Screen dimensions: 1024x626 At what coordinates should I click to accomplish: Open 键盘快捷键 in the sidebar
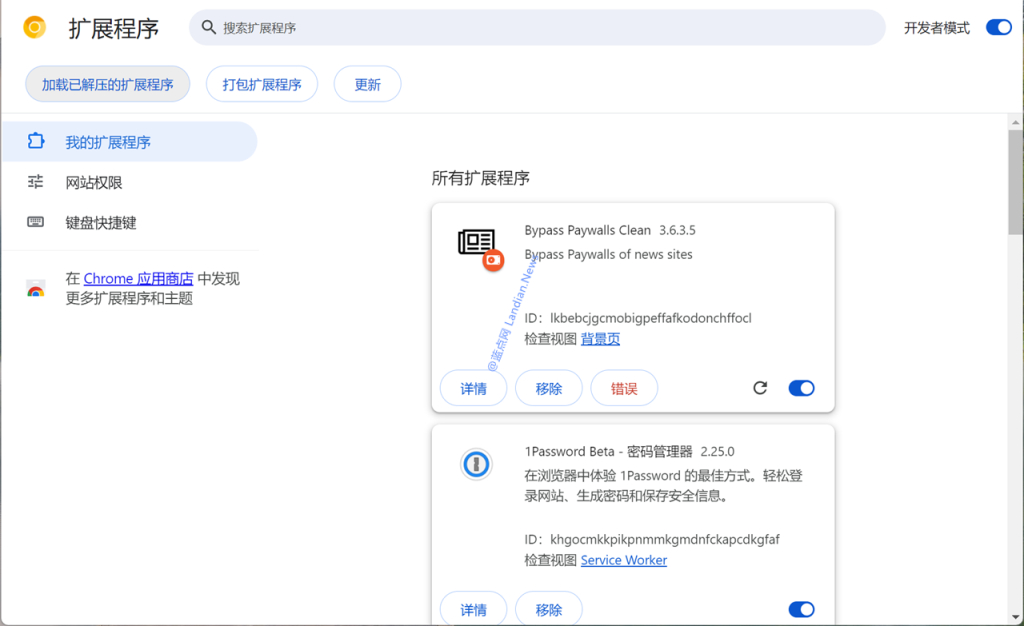pyautogui.click(x=130, y=223)
